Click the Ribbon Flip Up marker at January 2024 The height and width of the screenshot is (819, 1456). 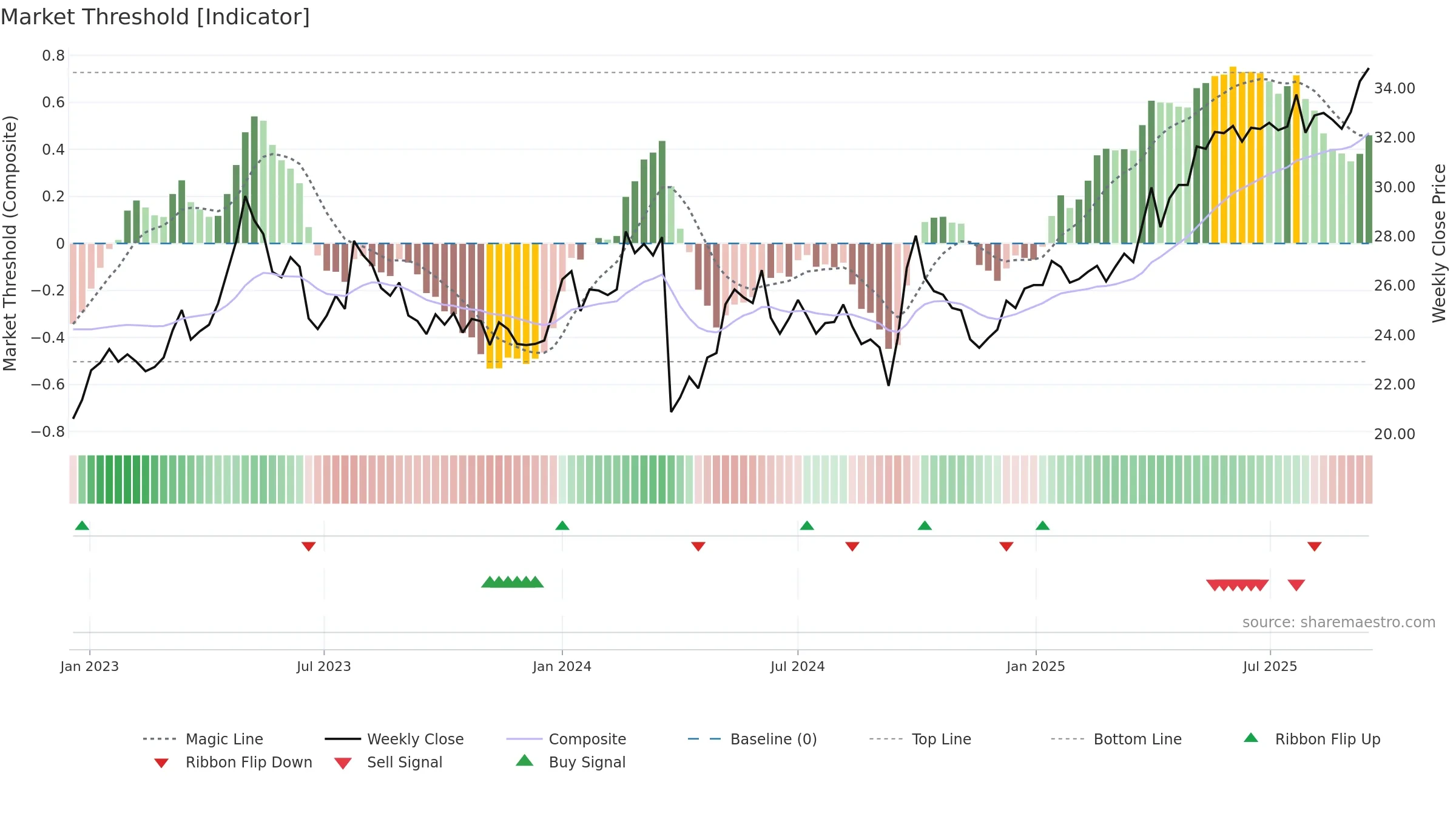562,525
